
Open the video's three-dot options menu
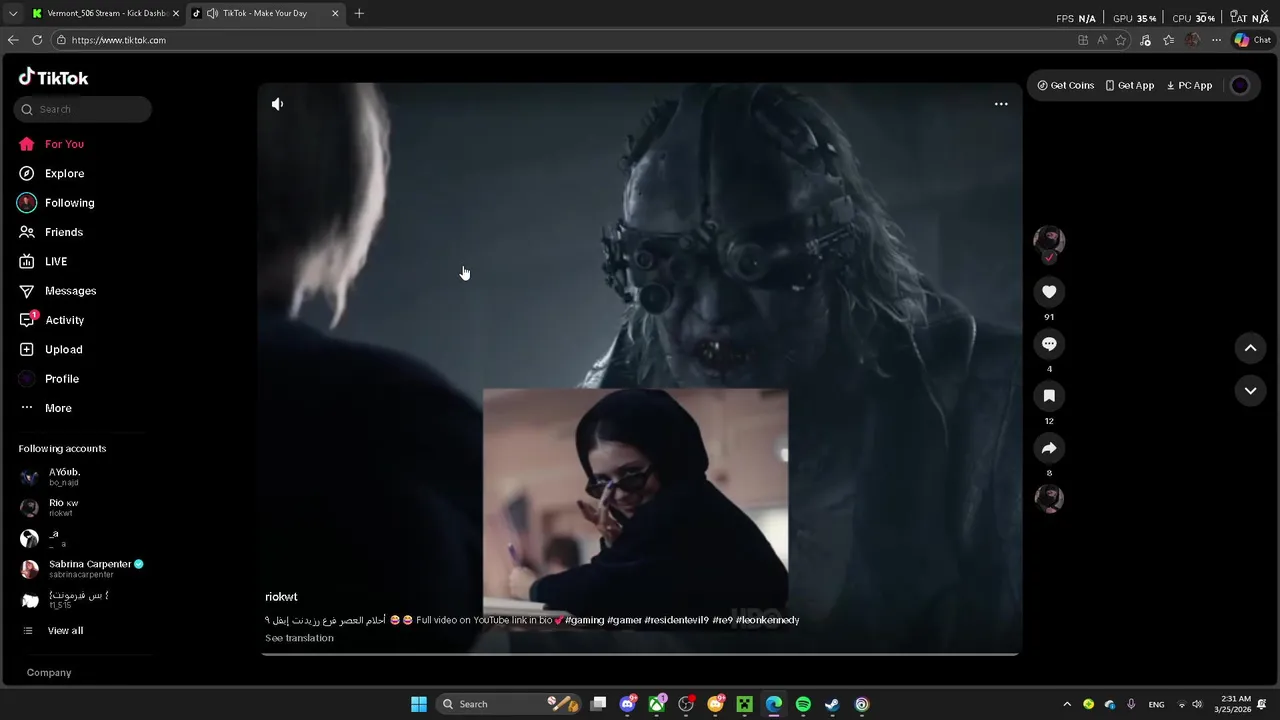(x=1001, y=104)
